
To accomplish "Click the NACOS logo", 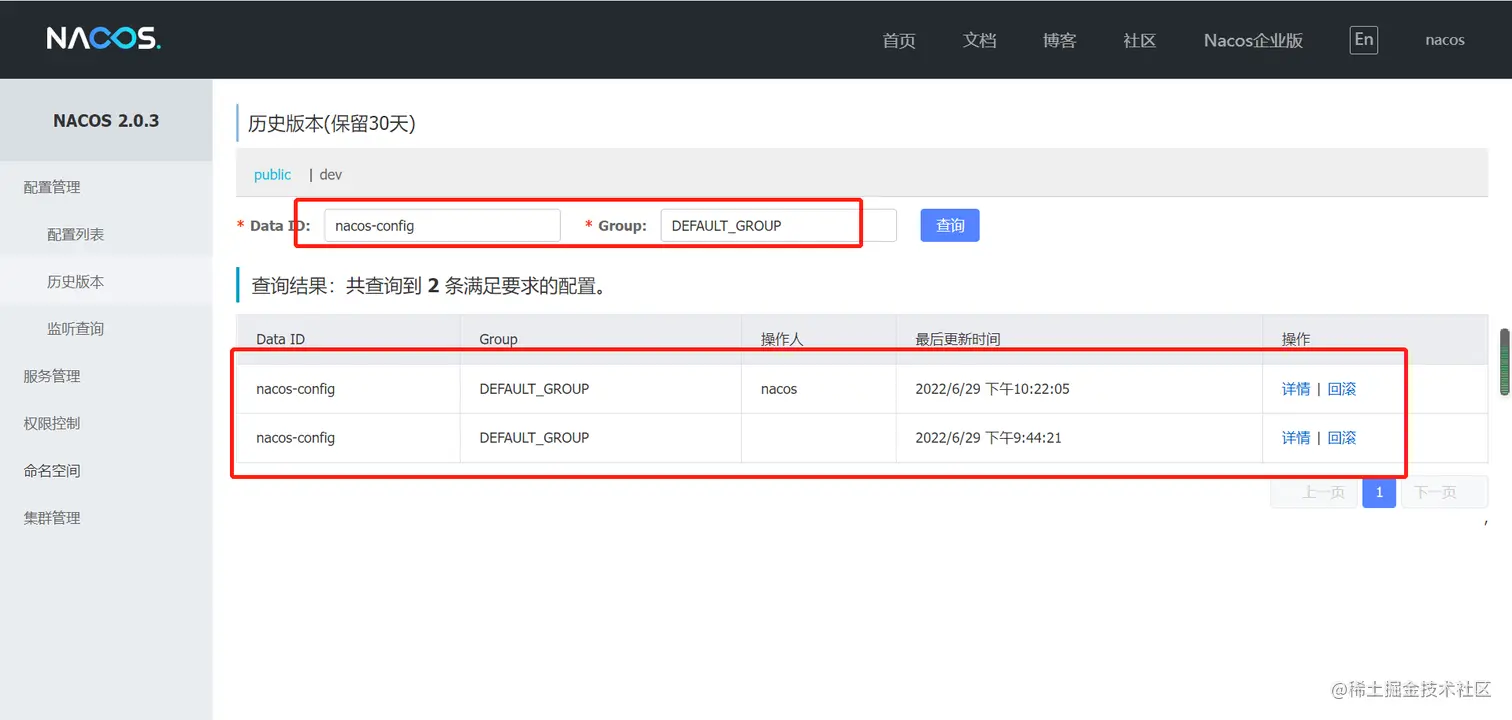I will [x=103, y=39].
